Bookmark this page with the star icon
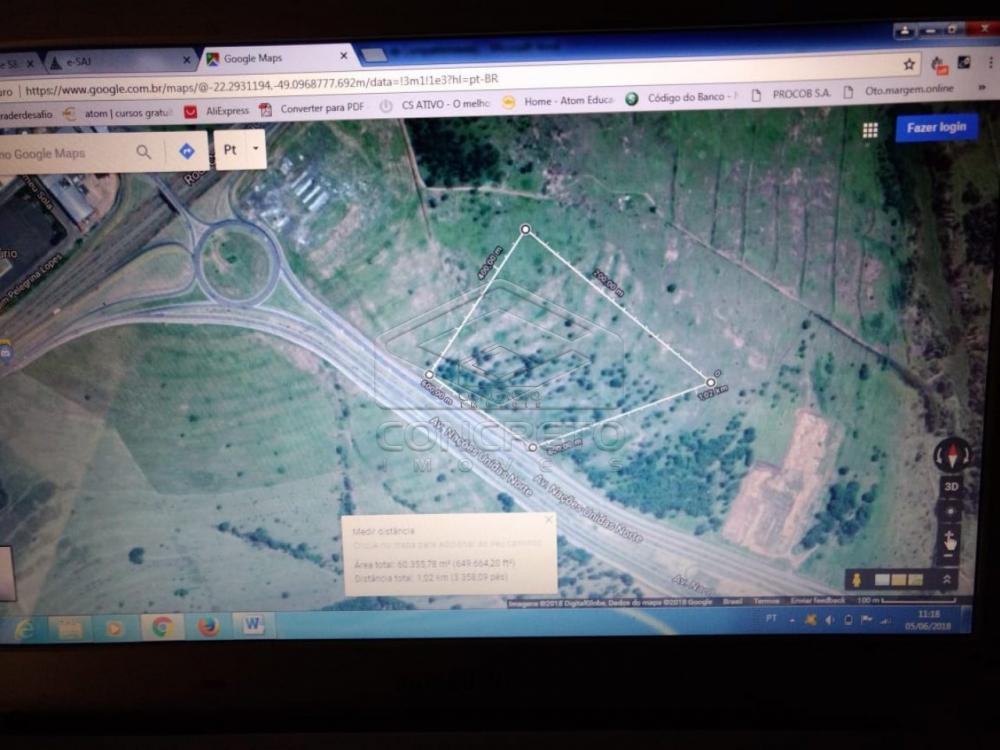Screen dimensions: 1000x750 point(909,64)
